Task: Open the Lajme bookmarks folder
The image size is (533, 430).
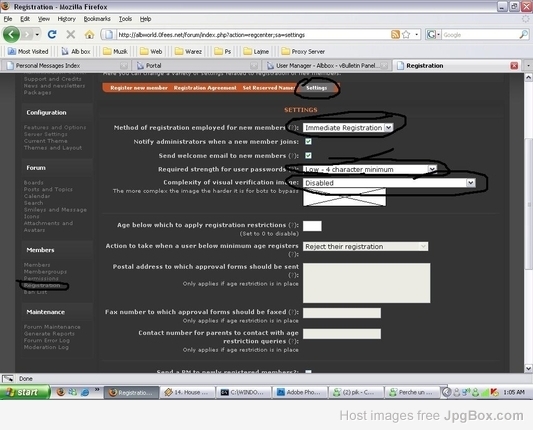Action: tap(256, 51)
